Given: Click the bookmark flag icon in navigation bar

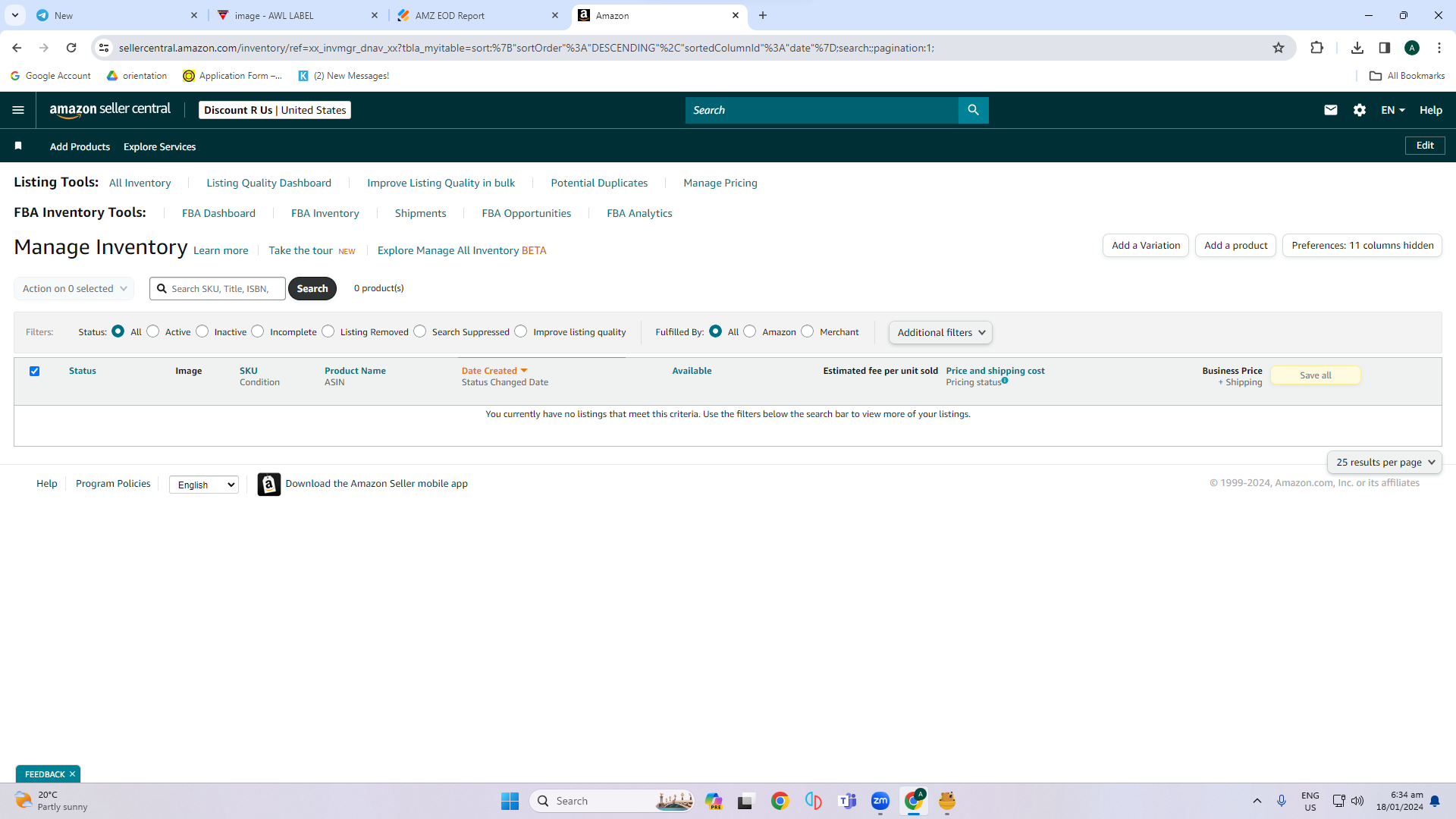Looking at the screenshot, I should click(x=18, y=146).
